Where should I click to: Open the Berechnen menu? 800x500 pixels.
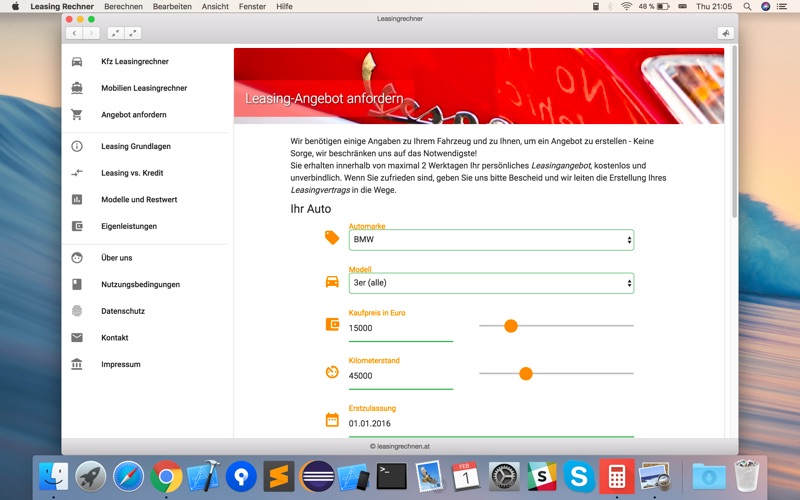[123, 6]
